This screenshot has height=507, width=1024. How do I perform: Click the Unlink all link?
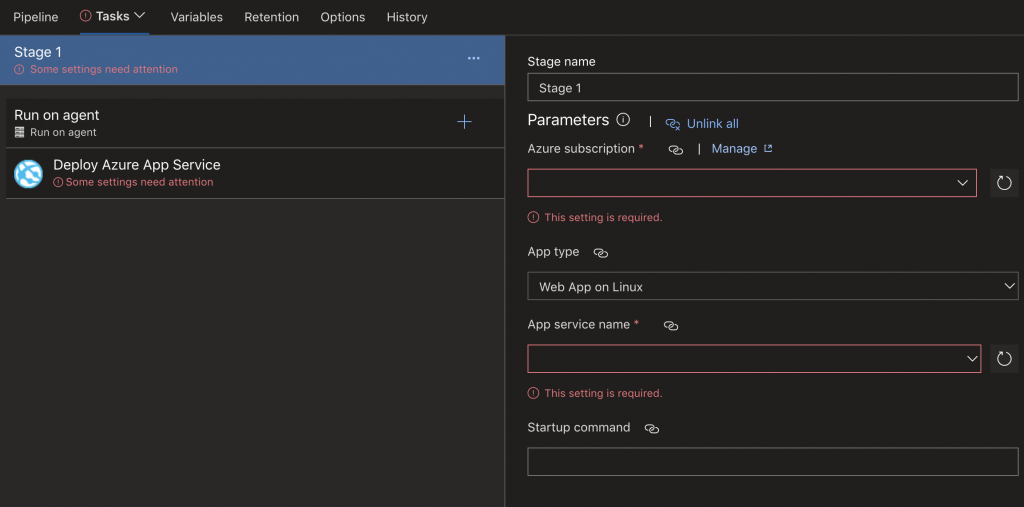[x=712, y=124]
